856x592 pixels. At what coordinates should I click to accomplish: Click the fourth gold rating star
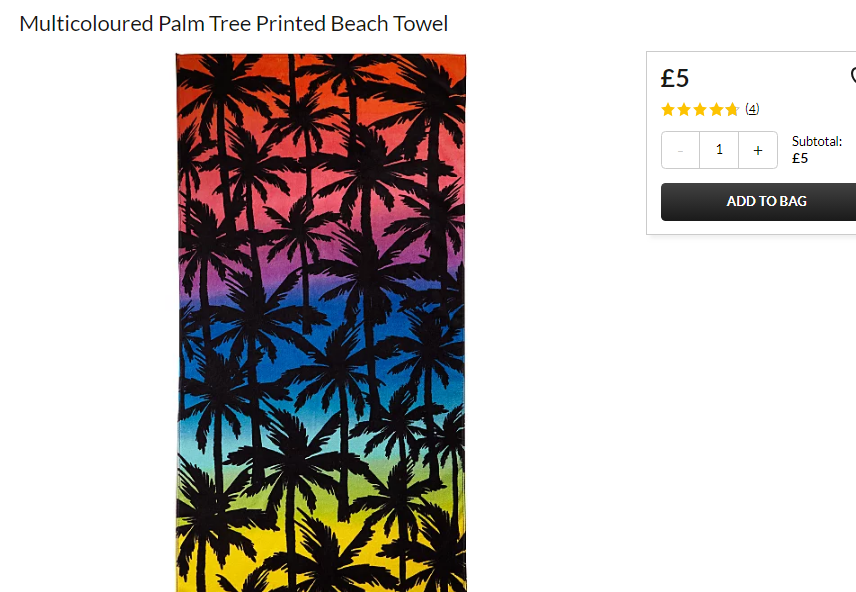click(x=716, y=110)
